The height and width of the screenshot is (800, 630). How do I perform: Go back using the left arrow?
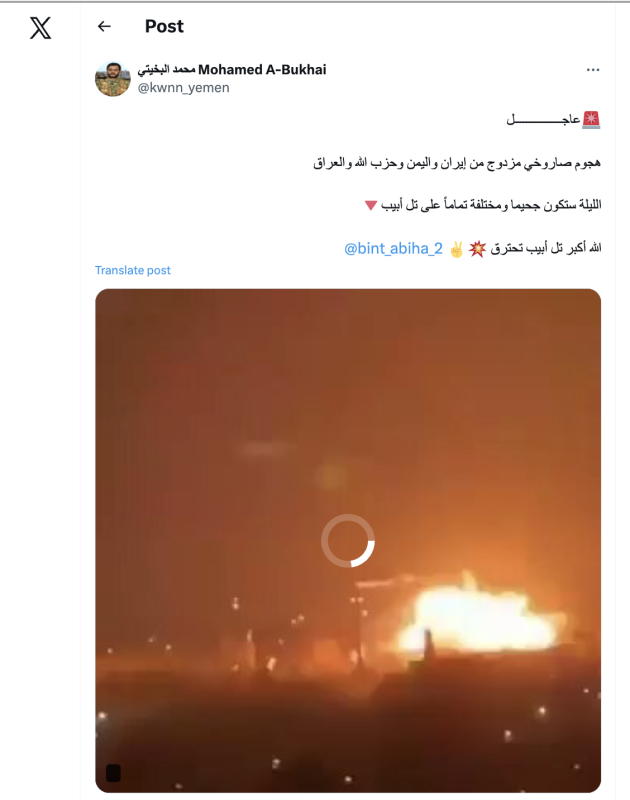pyautogui.click(x=104, y=26)
